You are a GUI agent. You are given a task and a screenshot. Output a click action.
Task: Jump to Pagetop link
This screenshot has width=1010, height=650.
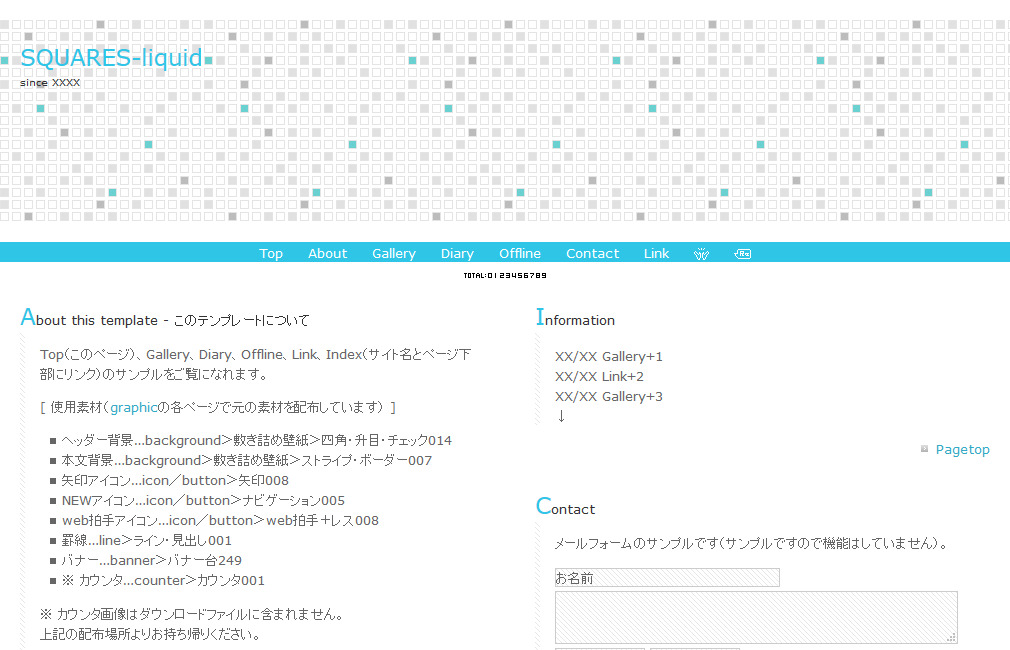tap(962, 450)
